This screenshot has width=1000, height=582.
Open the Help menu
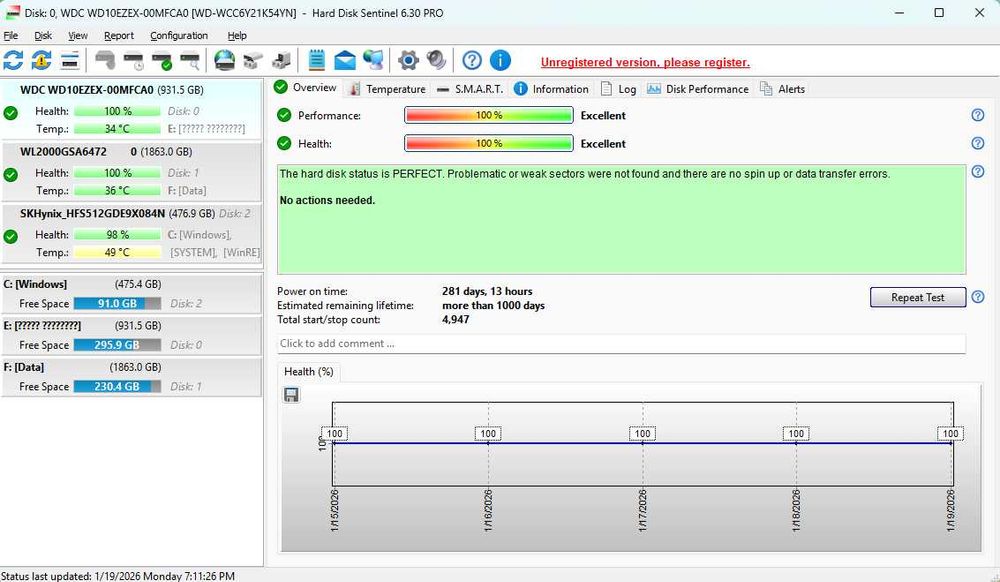coord(237,36)
